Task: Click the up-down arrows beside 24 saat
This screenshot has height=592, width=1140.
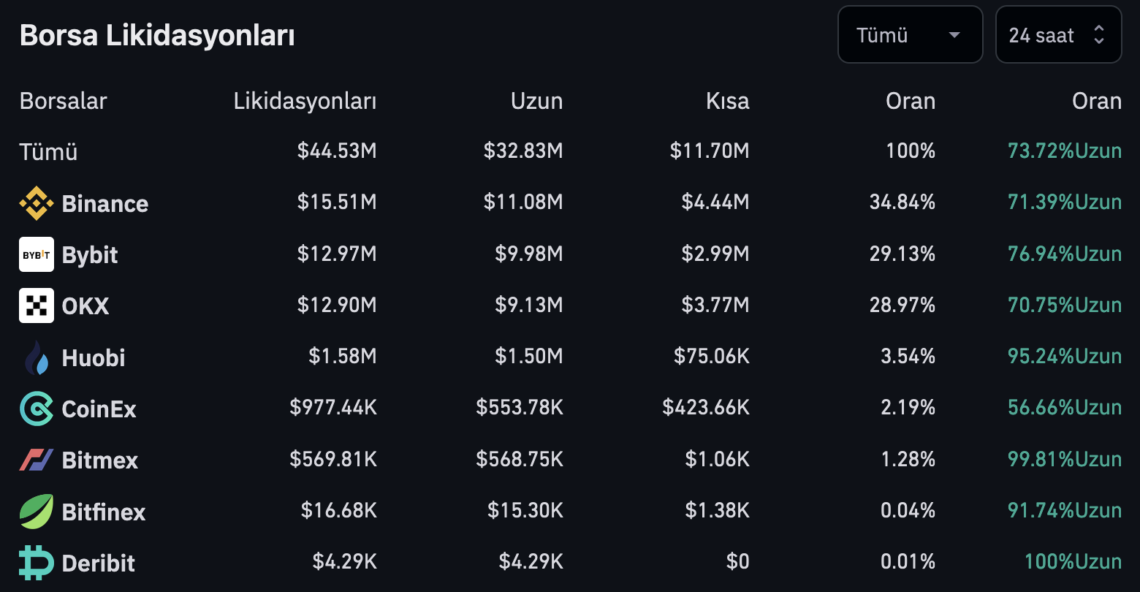Action: [1099, 35]
